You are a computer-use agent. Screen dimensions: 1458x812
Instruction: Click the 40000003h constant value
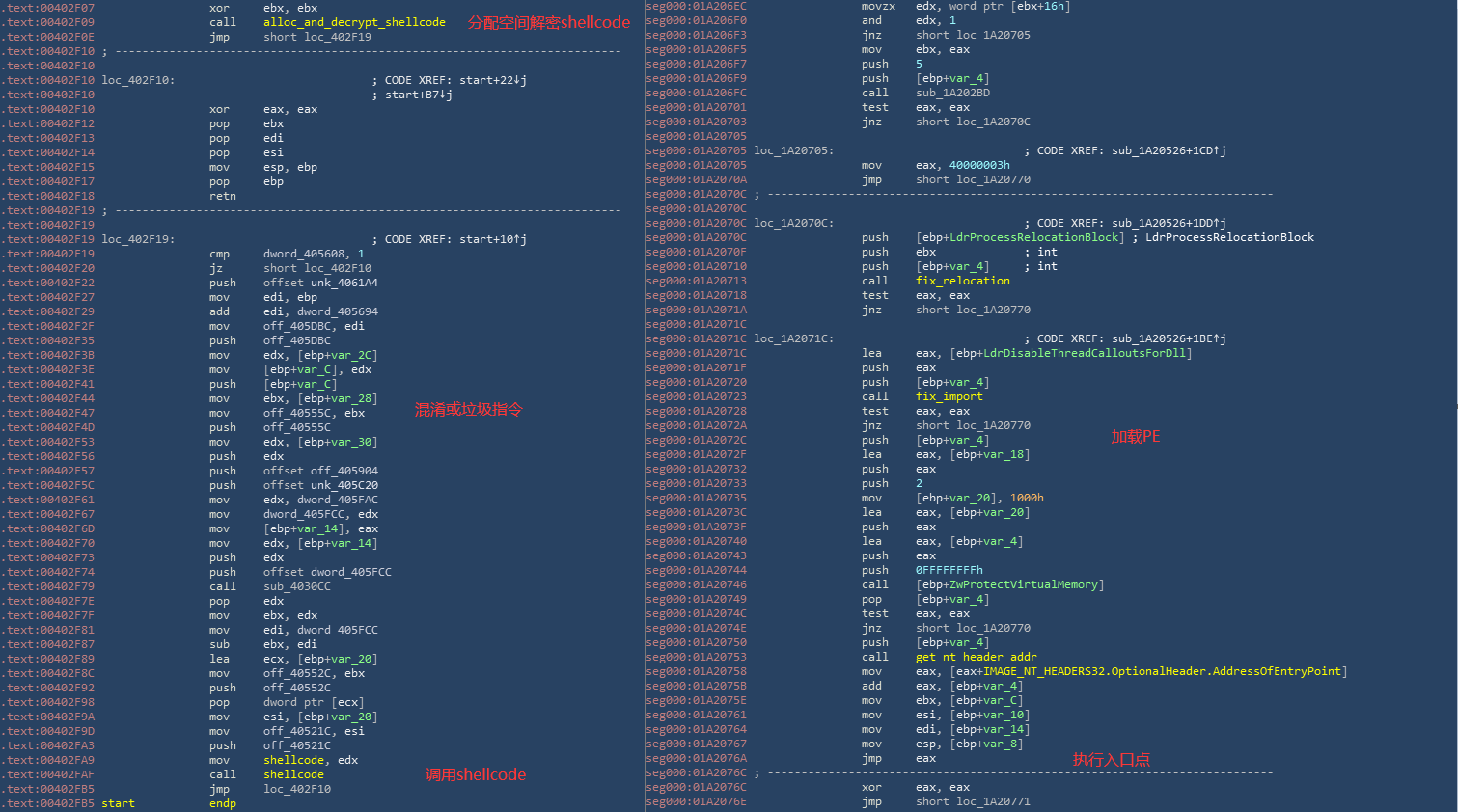click(x=979, y=165)
